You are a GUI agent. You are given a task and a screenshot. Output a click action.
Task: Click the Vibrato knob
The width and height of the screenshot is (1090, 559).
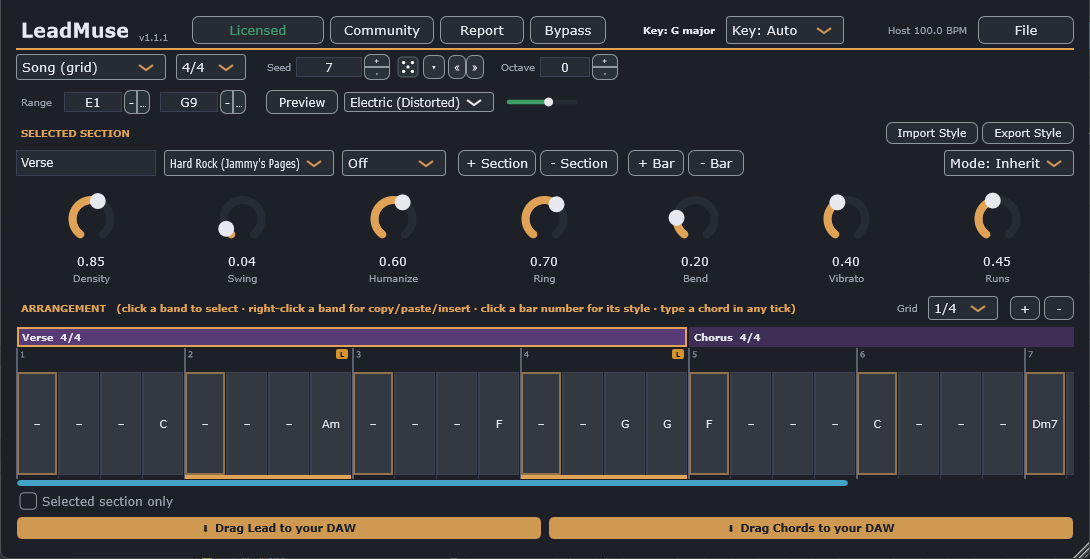[x=846, y=218]
